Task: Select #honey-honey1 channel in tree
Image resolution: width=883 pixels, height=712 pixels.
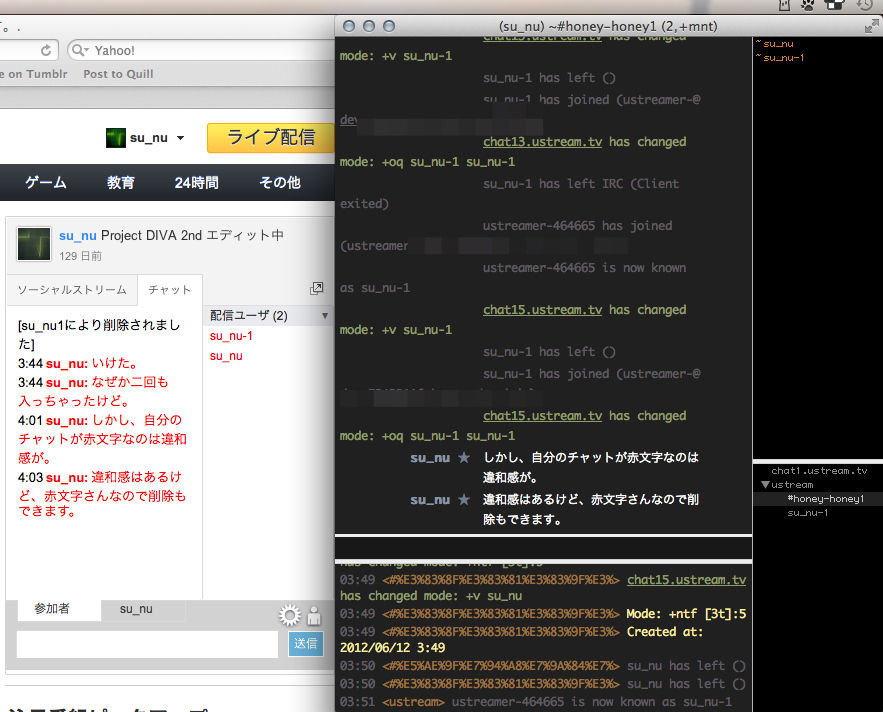Action: point(825,499)
